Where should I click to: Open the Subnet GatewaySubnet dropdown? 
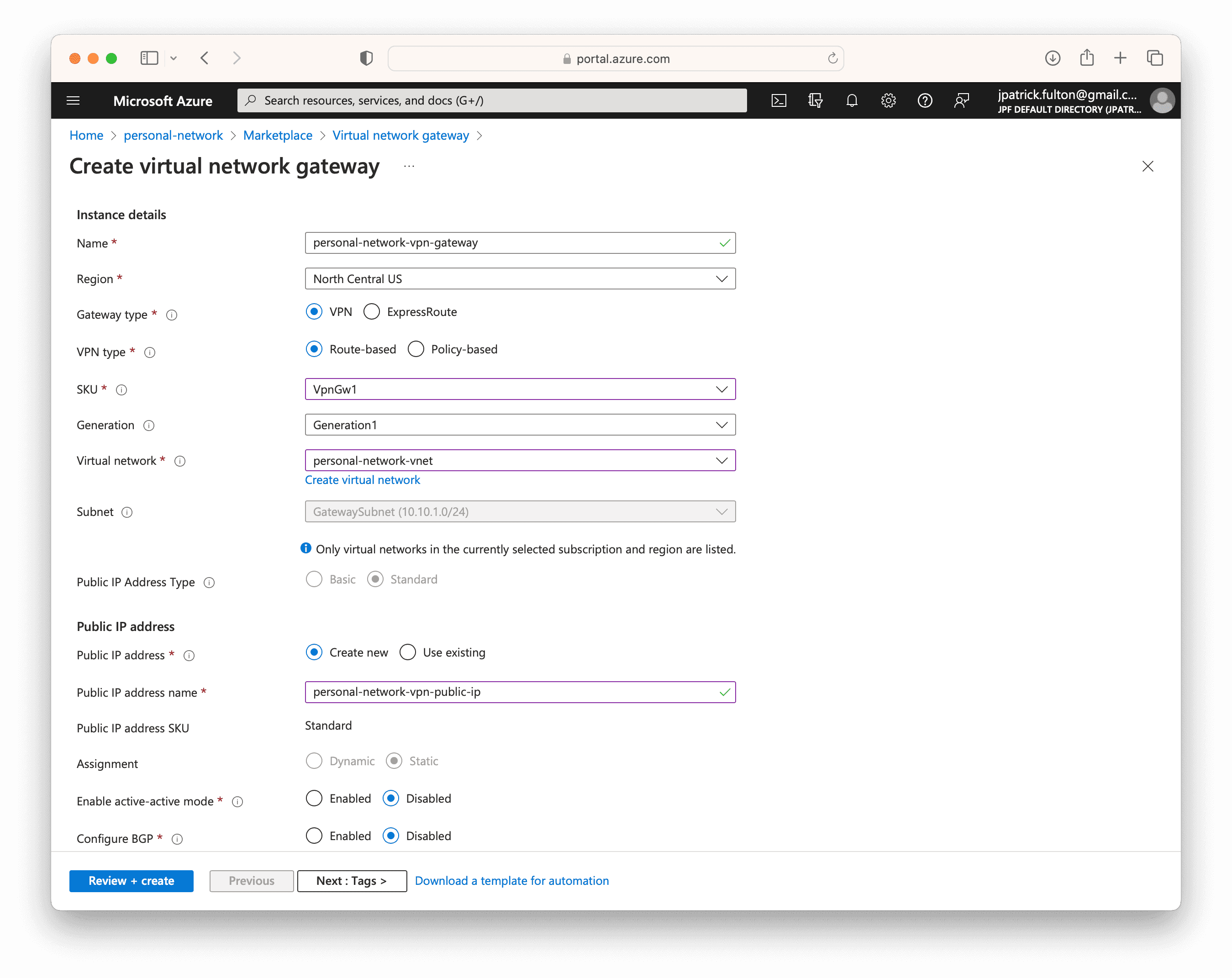(x=520, y=512)
